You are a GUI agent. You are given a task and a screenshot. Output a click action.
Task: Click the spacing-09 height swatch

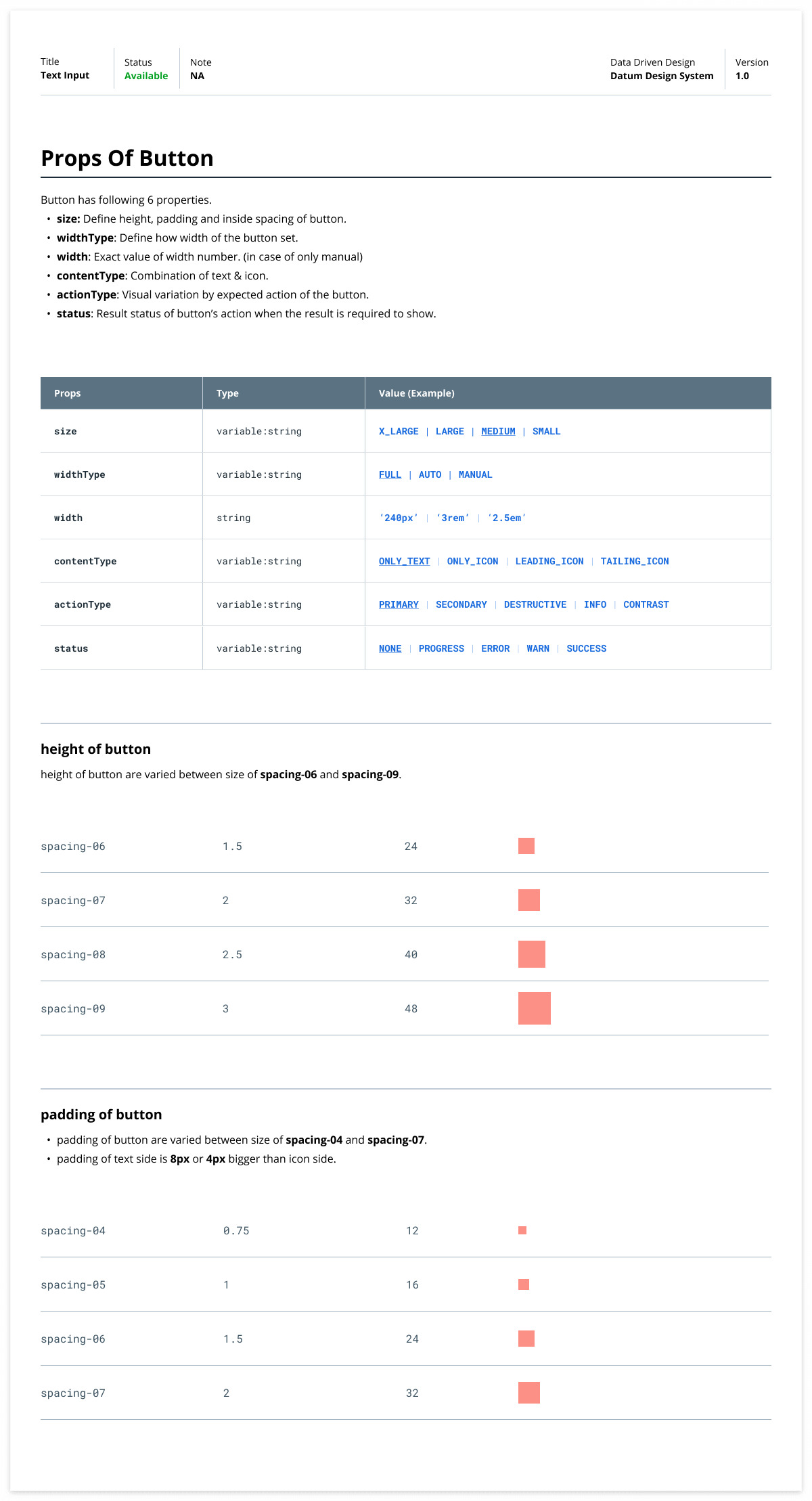pyautogui.click(x=535, y=1008)
